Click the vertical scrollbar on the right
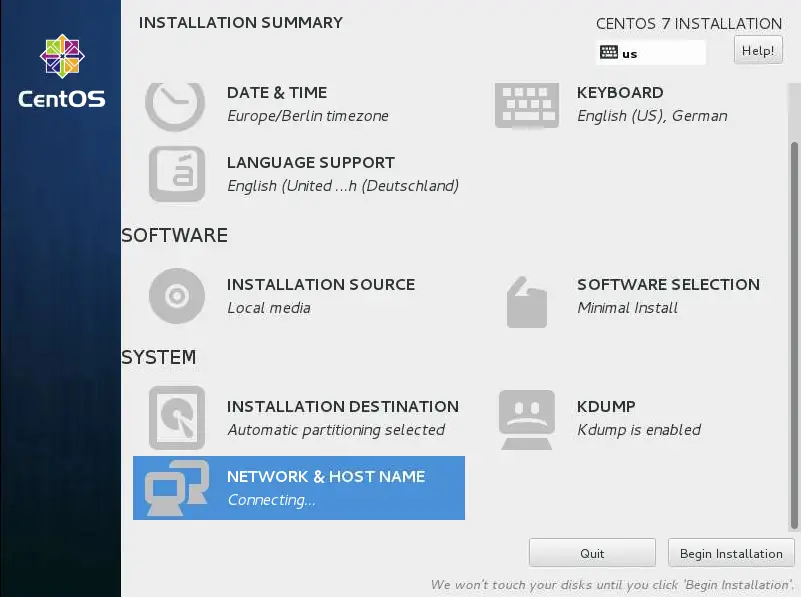The width and height of the screenshot is (801, 597). (x=794, y=336)
